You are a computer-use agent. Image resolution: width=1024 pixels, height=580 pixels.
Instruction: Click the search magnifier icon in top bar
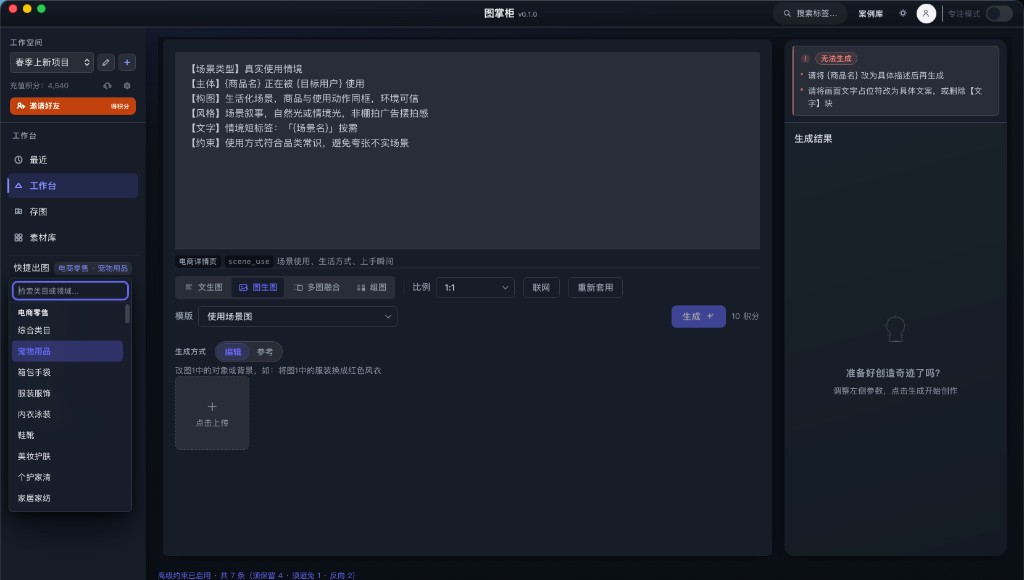(787, 13)
